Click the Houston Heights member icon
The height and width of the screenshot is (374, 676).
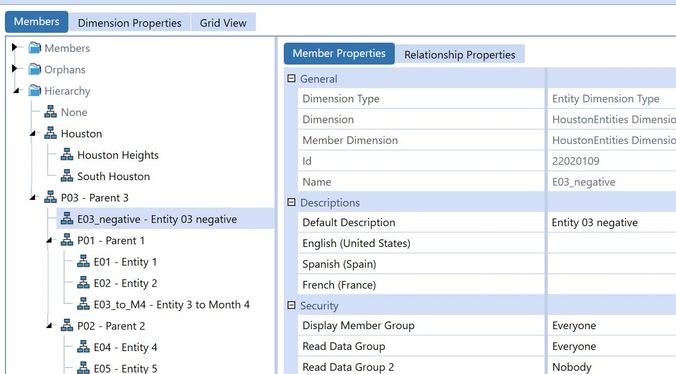pos(67,154)
